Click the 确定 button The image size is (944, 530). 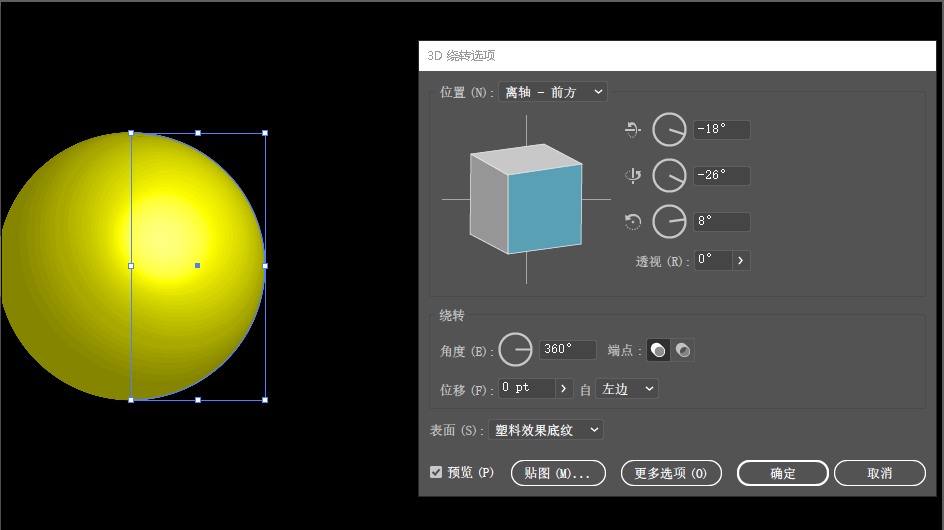783,473
